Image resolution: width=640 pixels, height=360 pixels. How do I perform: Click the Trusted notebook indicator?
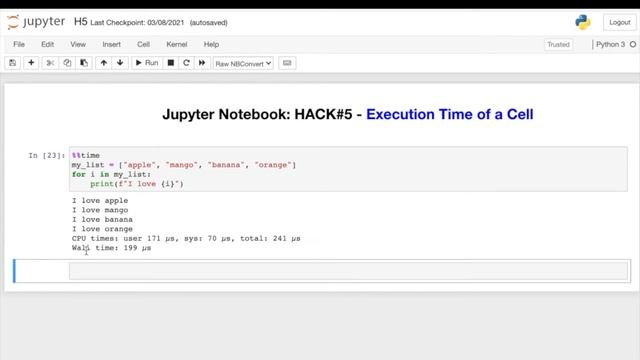point(558,44)
